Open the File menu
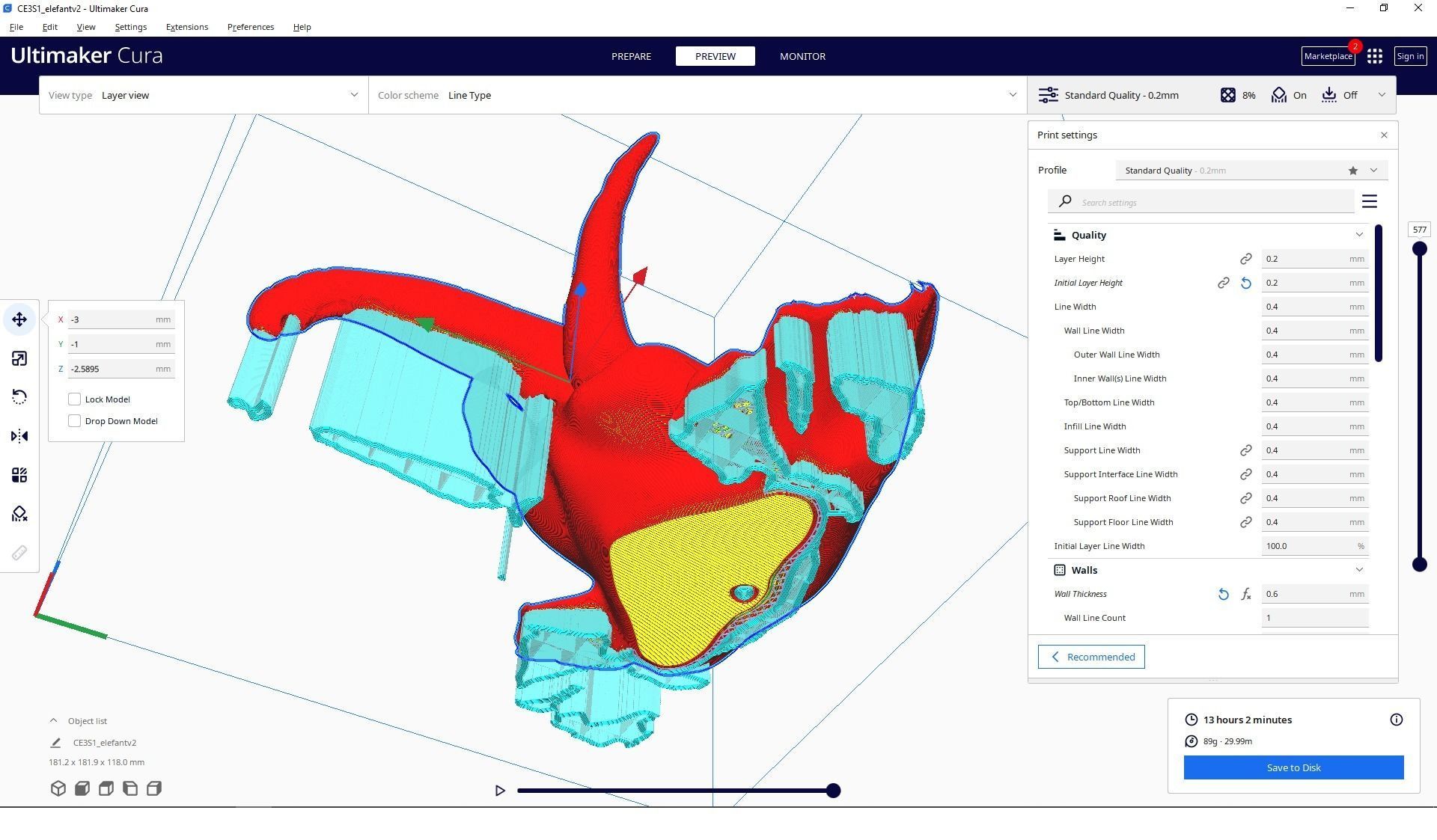Image resolution: width=1437 pixels, height=840 pixels. (16, 27)
